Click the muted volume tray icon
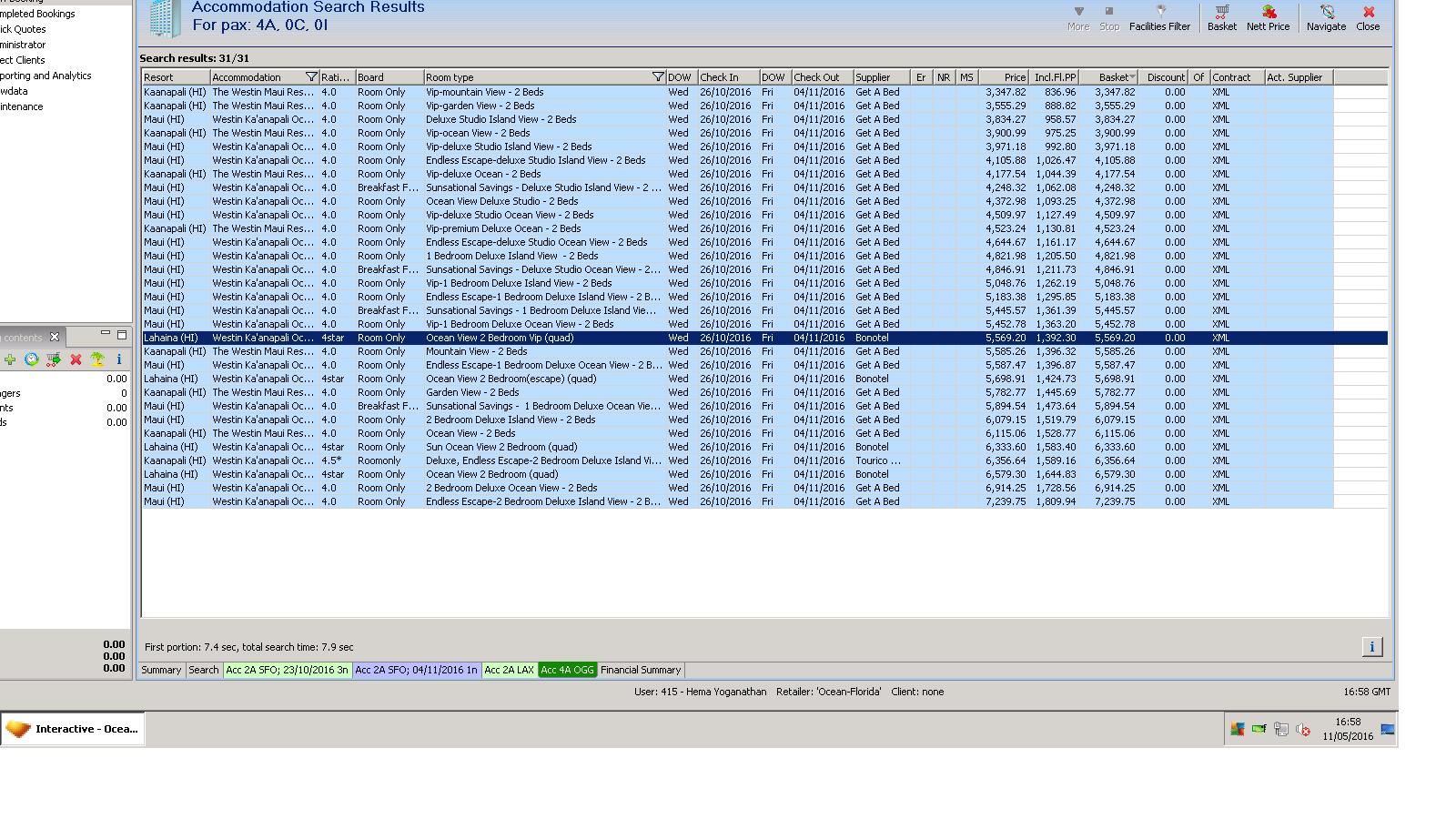The width and height of the screenshot is (1456, 819). coord(1303,729)
